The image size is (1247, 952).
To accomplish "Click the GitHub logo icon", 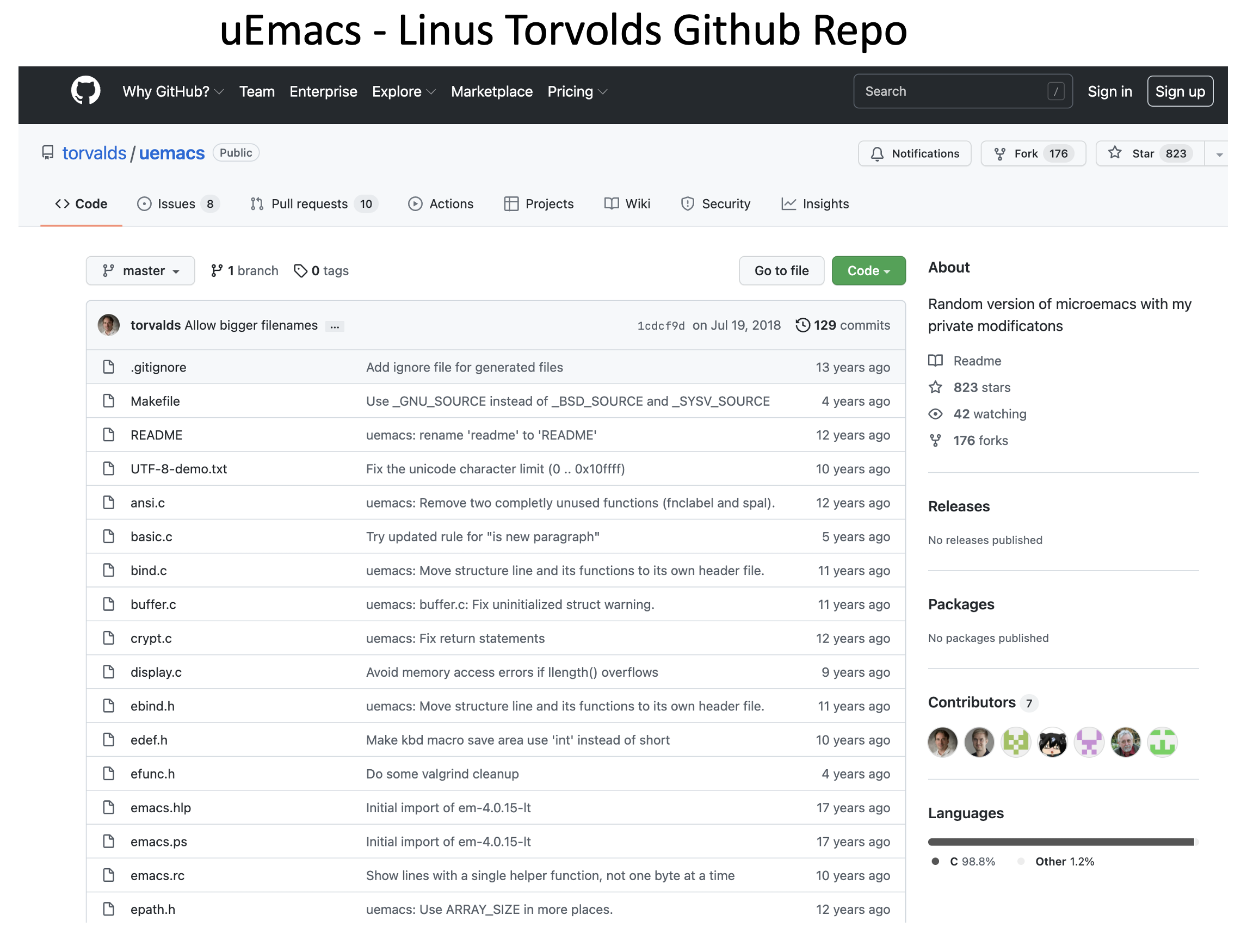I will tap(84, 91).
